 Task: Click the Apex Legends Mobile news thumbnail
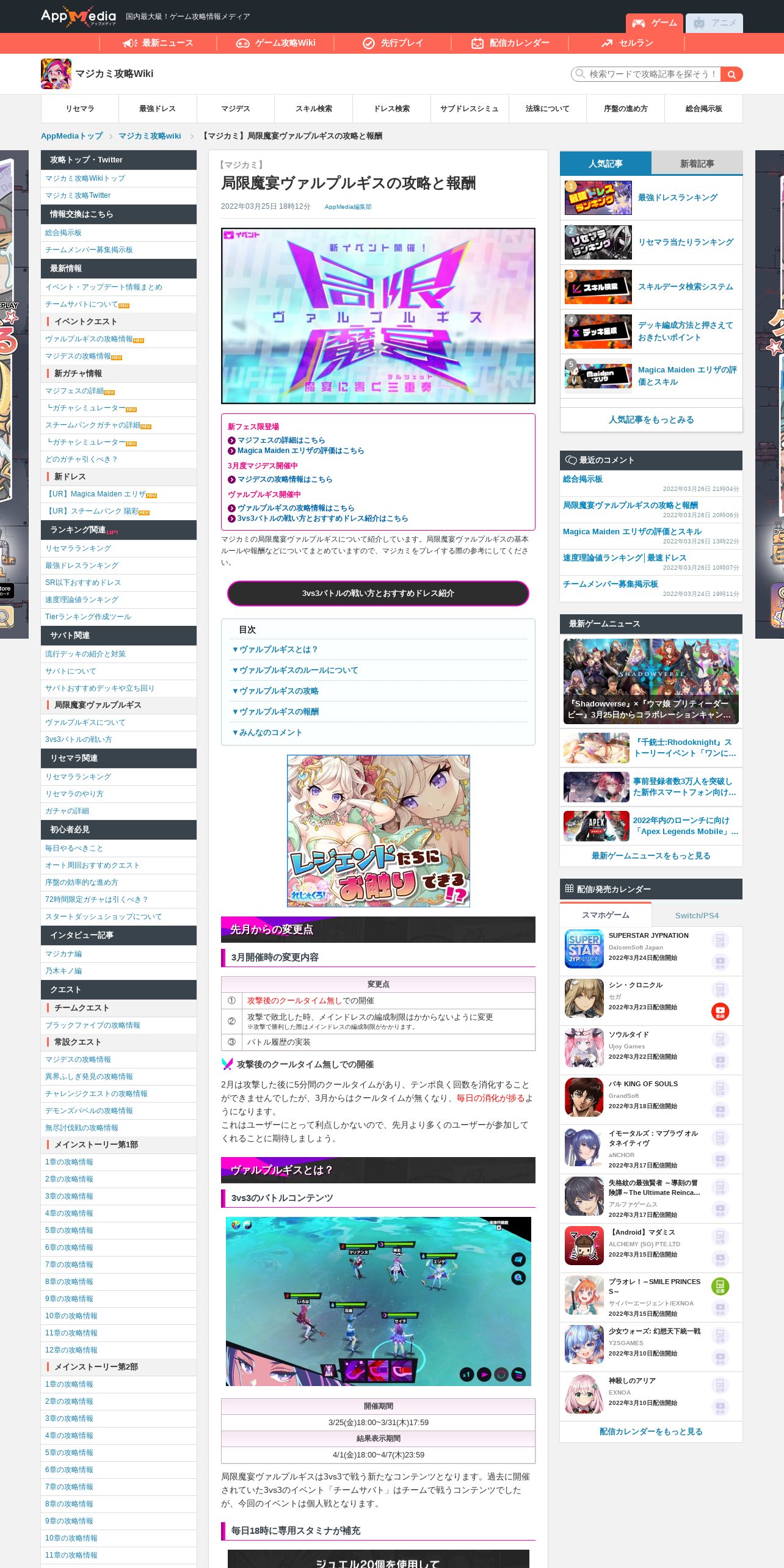click(x=597, y=826)
